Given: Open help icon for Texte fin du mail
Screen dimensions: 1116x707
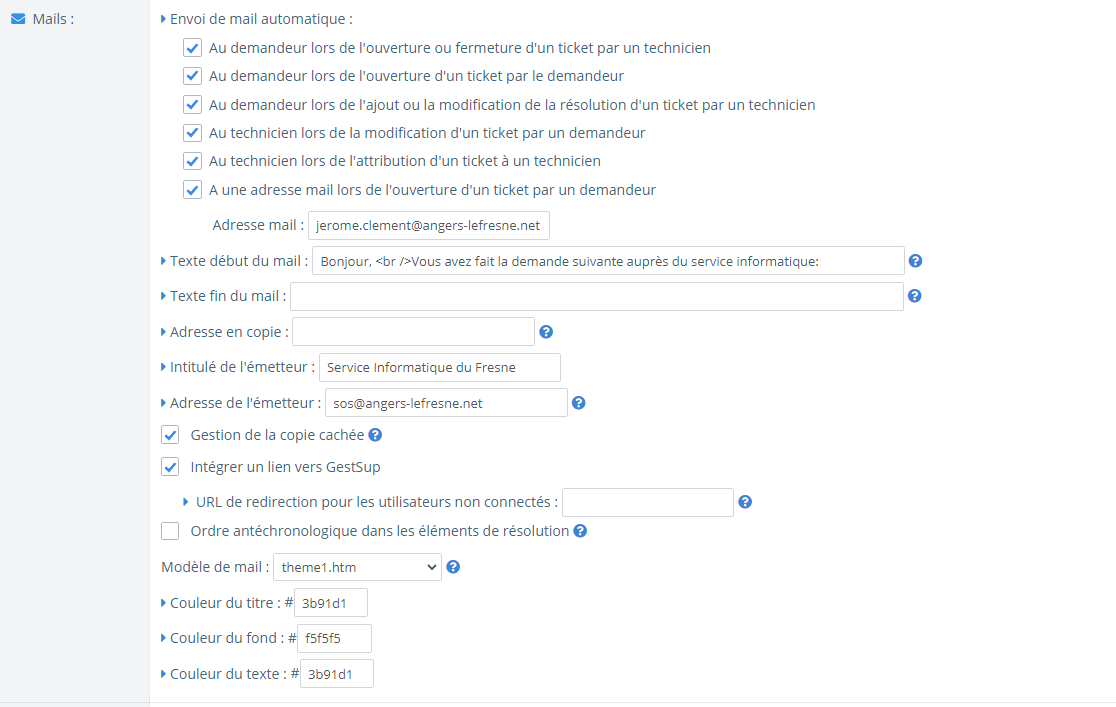Looking at the screenshot, I should pyautogui.click(x=915, y=295).
